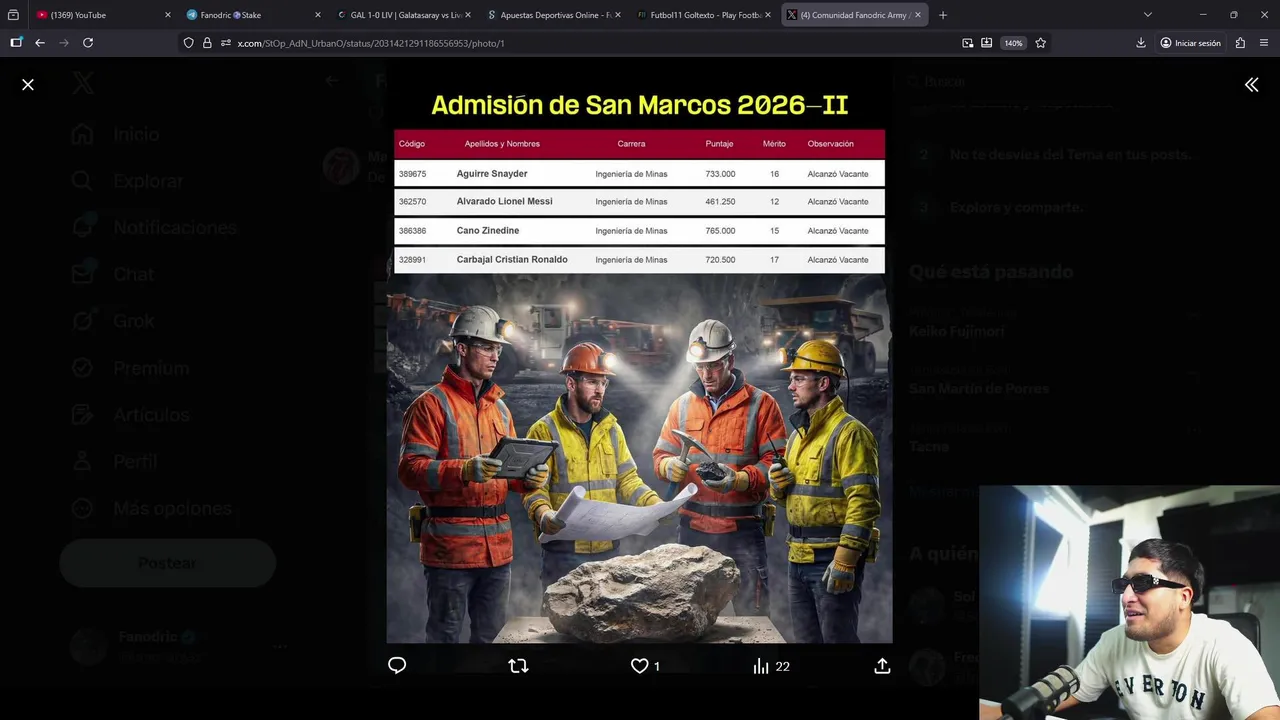The height and width of the screenshot is (720, 1280).
Task: Click the name 'Carbajal Cristian Ronaldo'
Action: pyautogui.click(x=512, y=260)
